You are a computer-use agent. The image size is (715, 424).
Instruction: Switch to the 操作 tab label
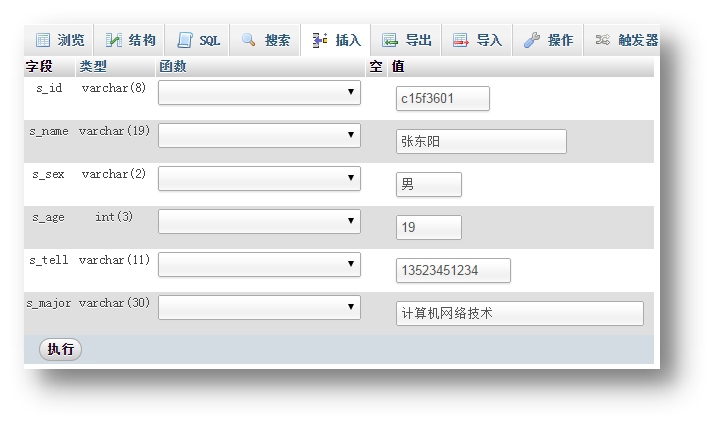[560, 40]
